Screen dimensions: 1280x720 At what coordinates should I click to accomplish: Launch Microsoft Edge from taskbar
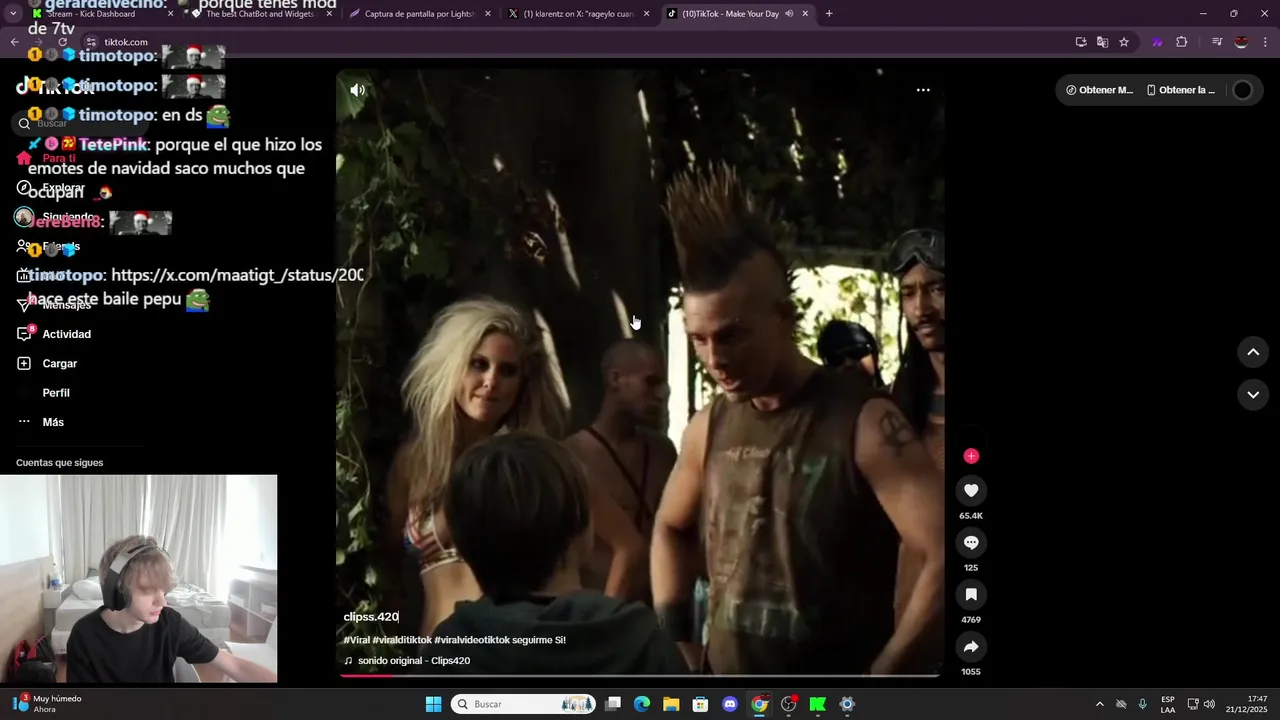[x=642, y=704]
